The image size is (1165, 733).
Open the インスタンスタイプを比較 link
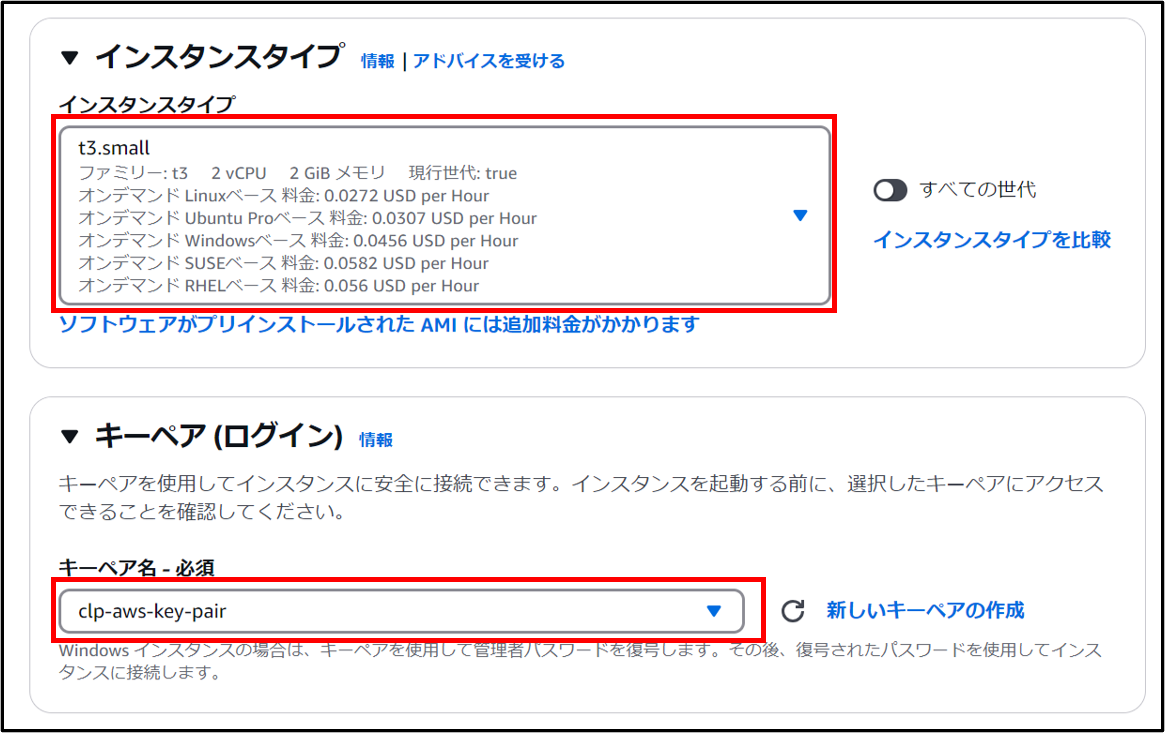(991, 240)
